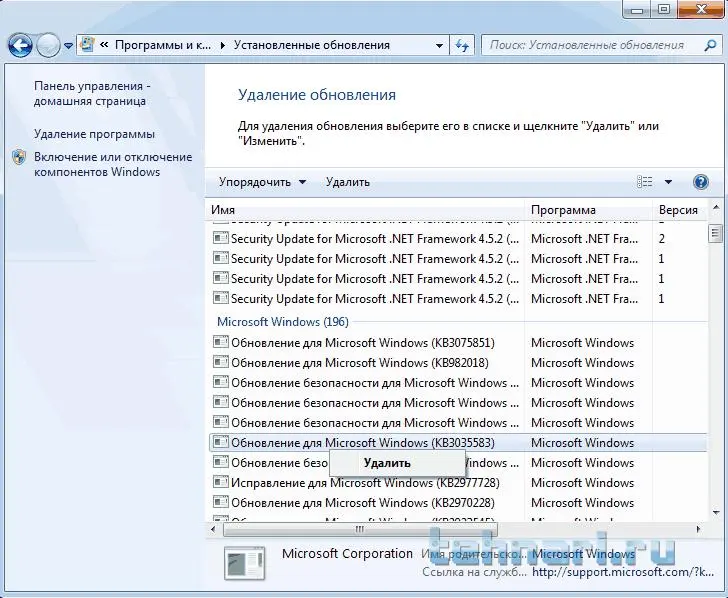
Task: Open the recent pages dropdown next to the nav arrows
Action: click(68, 46)
